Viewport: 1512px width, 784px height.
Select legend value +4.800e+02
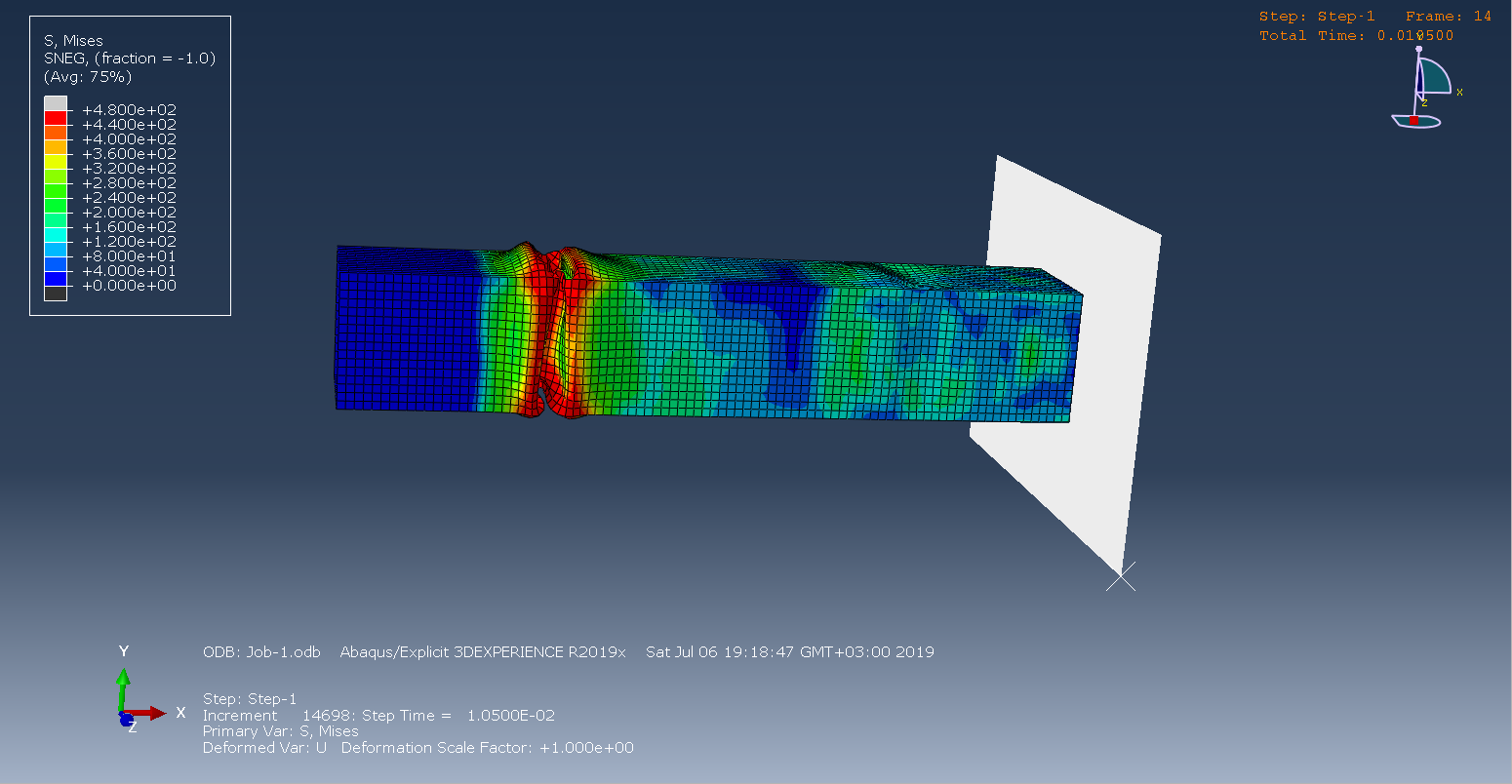point(129,110)
